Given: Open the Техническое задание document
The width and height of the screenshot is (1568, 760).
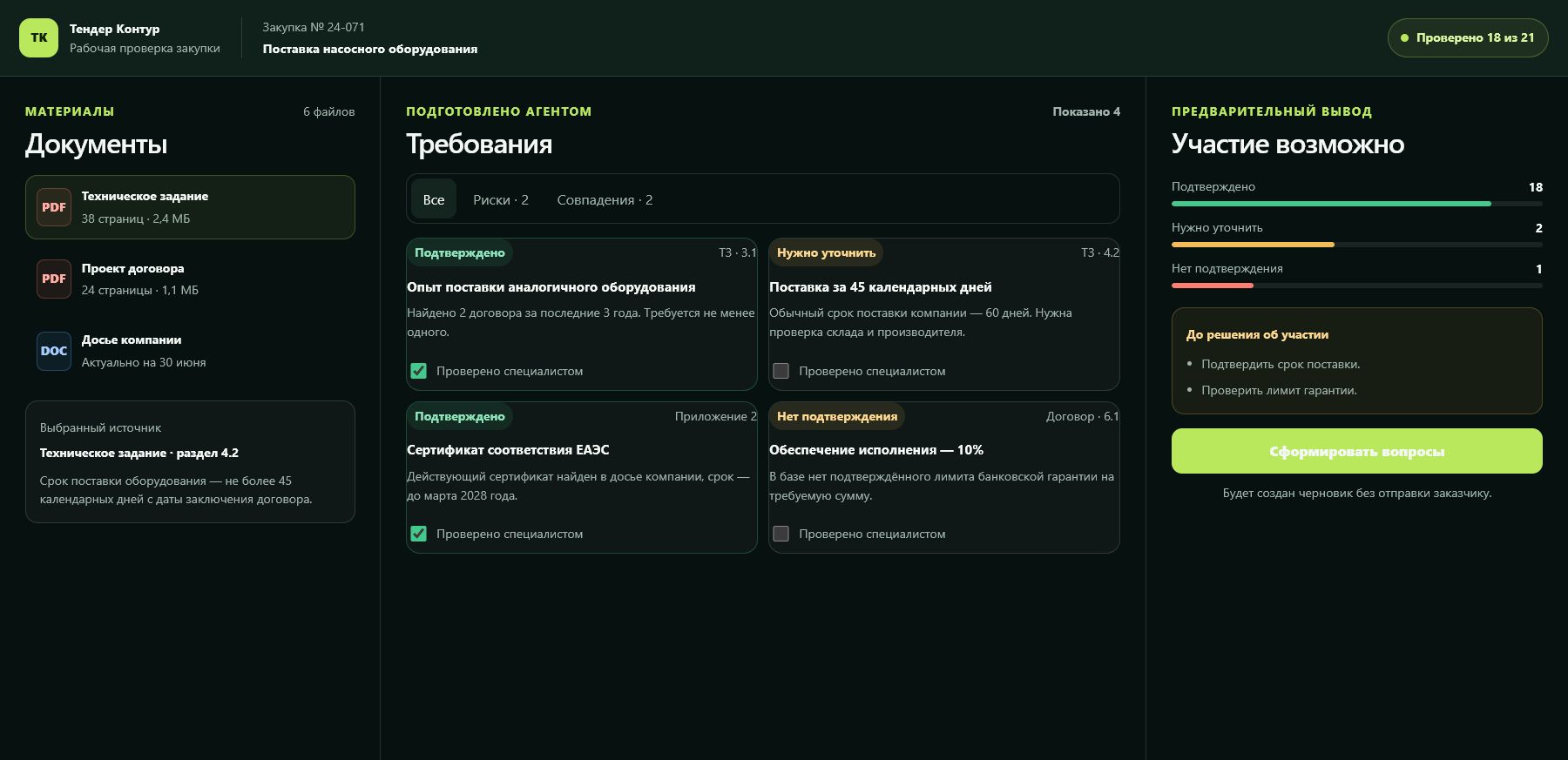Looking at the screenshot, I should click(x=190, y=207).
